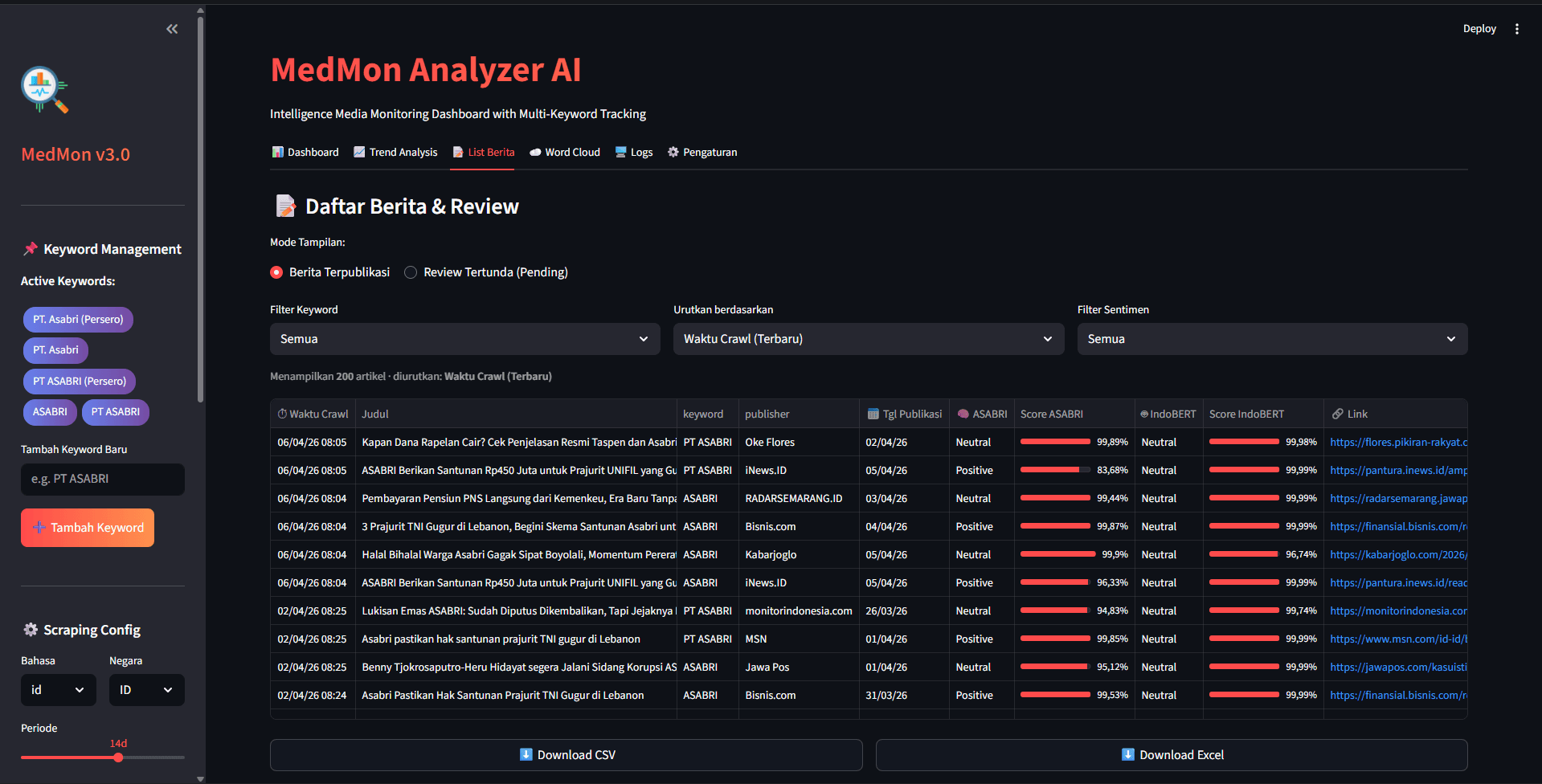Click the Download Excel button
Viewport: 1542px width, 784px height.
[1172, 755]
